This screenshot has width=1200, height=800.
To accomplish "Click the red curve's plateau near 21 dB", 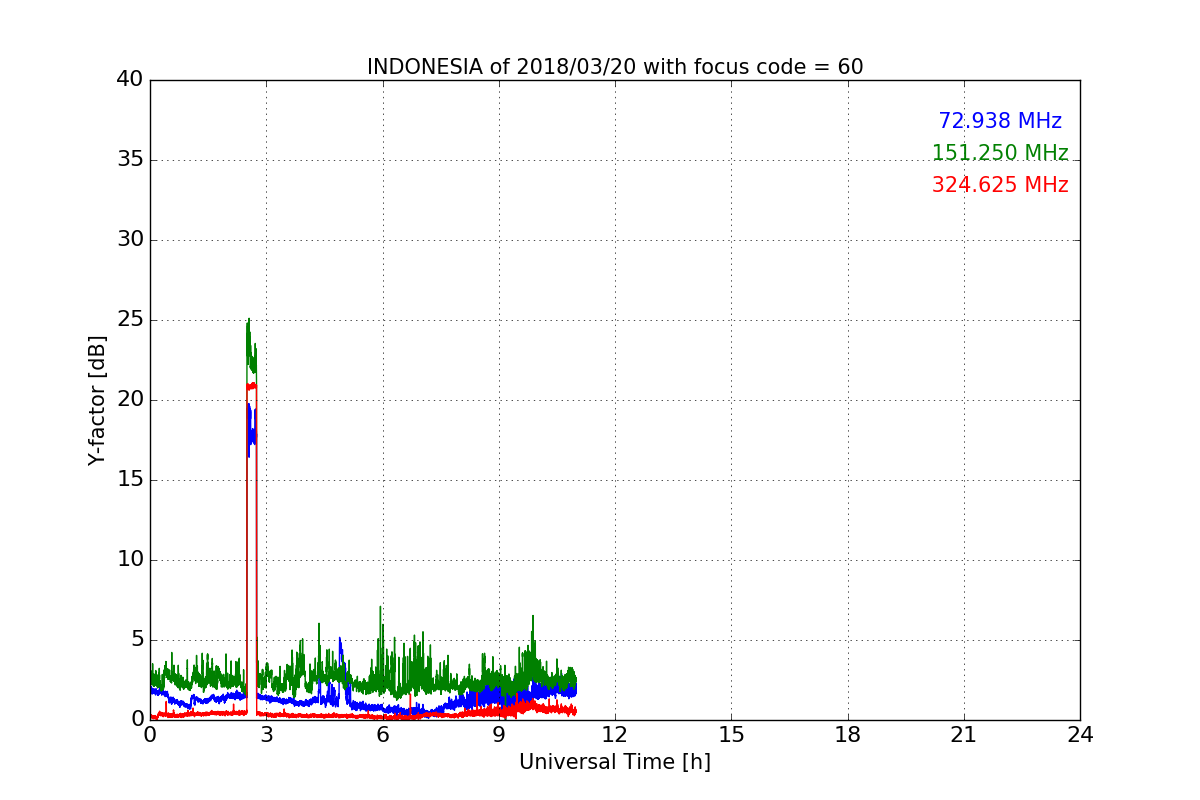I will tap(252, 385).
